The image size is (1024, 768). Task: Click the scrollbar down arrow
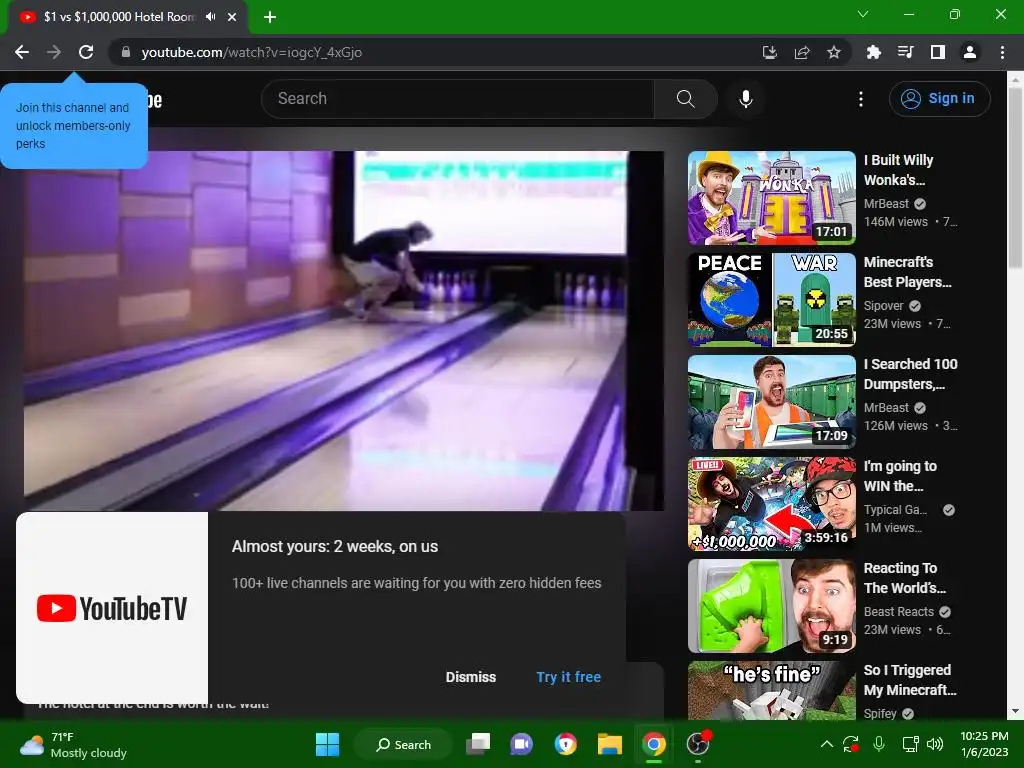tap(1015, 711)
